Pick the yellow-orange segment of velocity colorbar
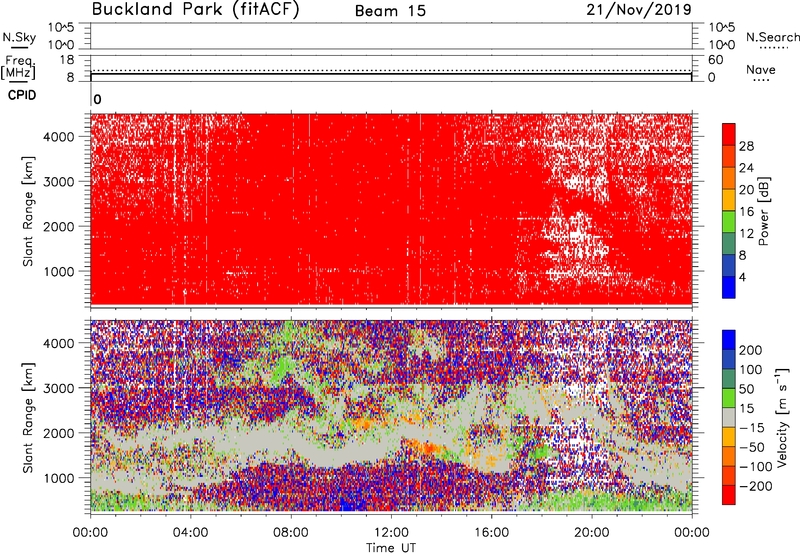The height and width of the screenshot is (554, 800). pyautogui.click(x=729, y=437)
